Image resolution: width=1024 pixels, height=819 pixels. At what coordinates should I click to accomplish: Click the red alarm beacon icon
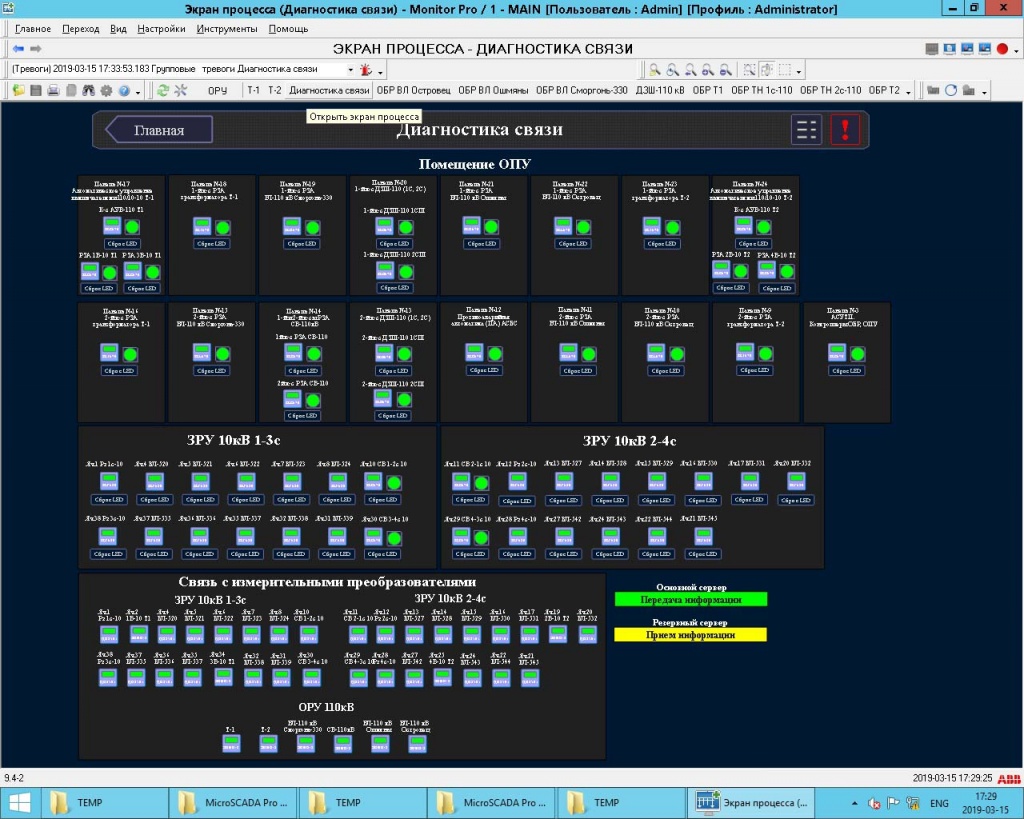(366, 70)
